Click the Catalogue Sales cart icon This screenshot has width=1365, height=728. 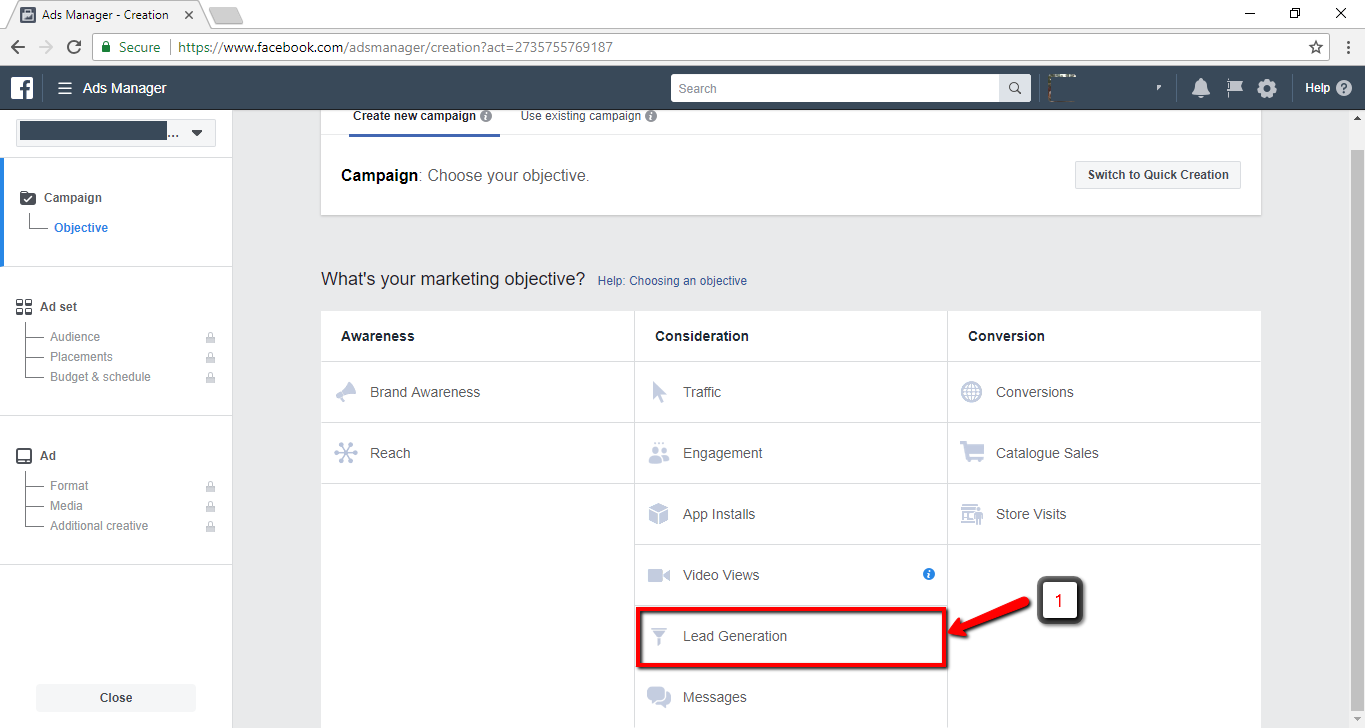coord(972,452)
